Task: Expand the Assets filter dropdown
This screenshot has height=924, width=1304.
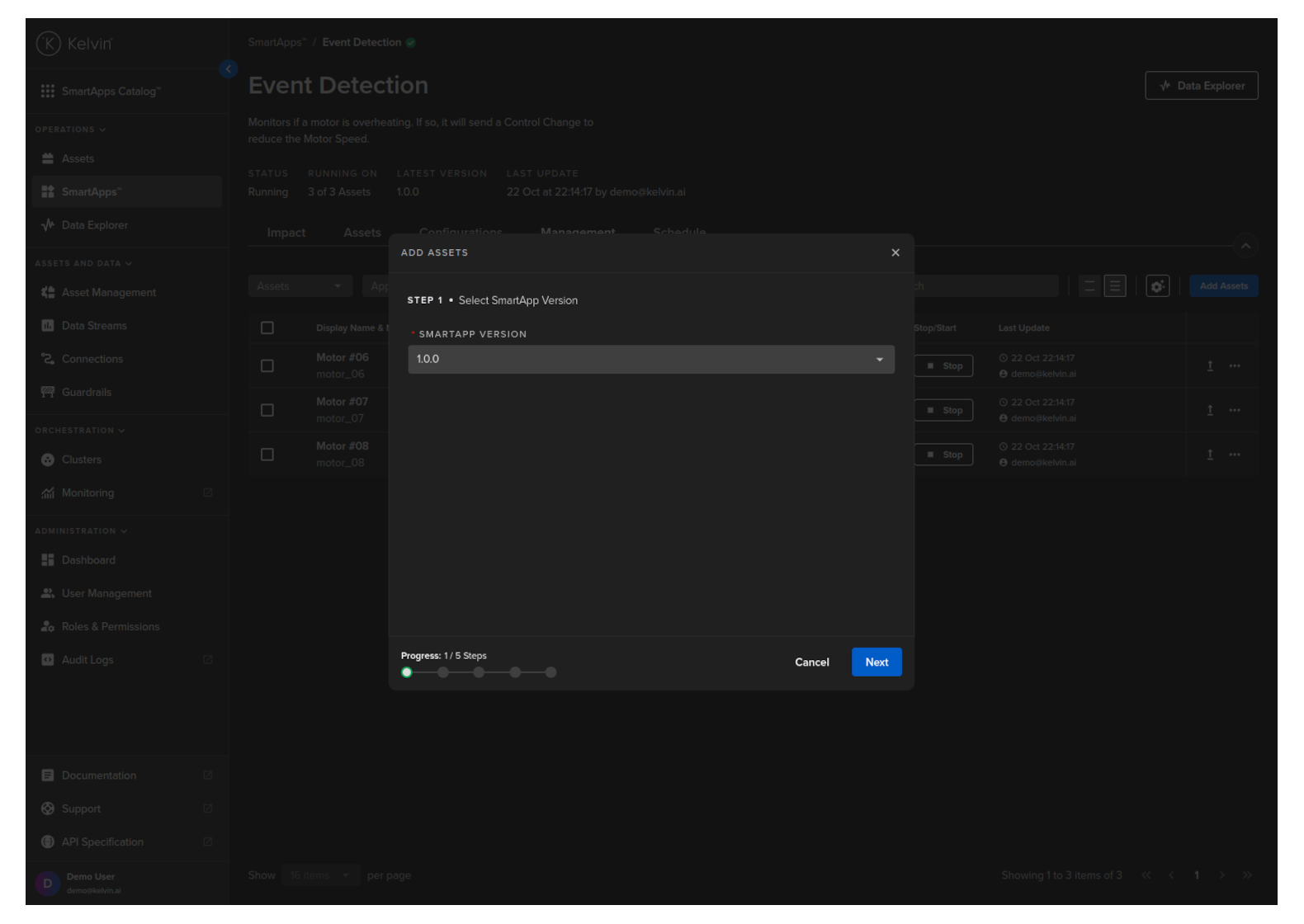Action: pyautogui.click(x=300, y=286)
